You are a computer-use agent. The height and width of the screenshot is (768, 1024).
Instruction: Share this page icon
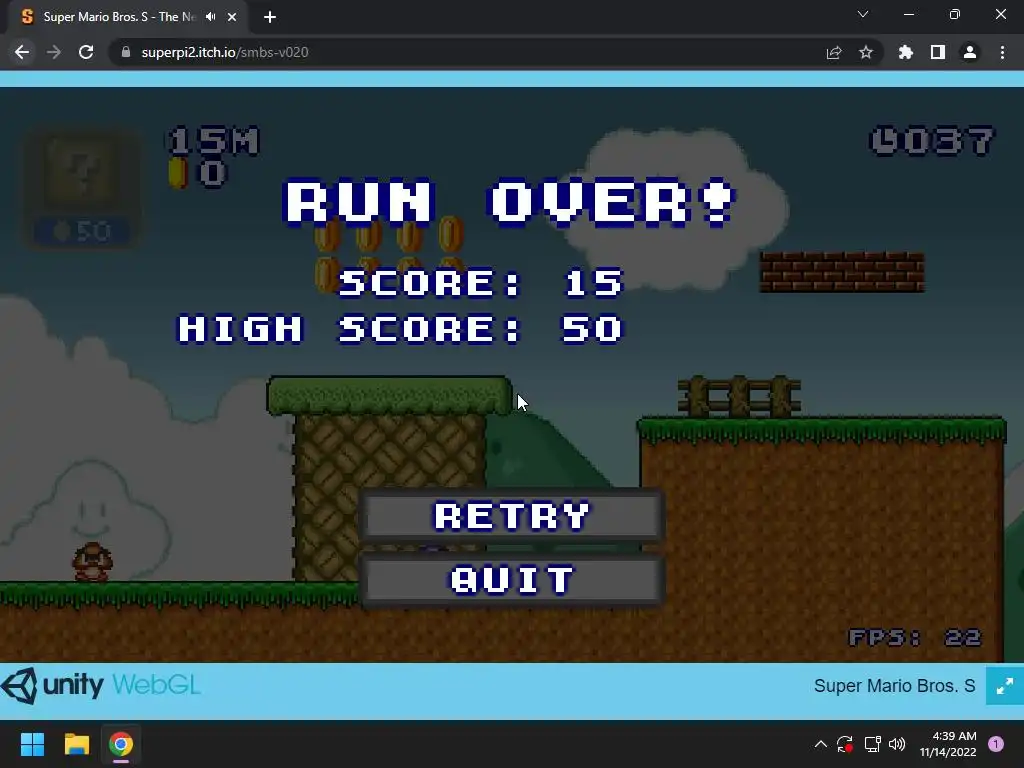coord(834,52)
